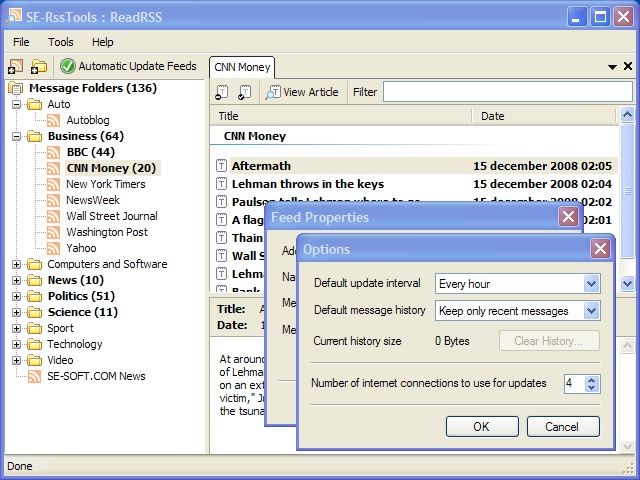This screenshot has width=640, height=480.
Task: Click the CNN Money feed RSS icon
Action: pyautogui.click(x=53, y=168)
